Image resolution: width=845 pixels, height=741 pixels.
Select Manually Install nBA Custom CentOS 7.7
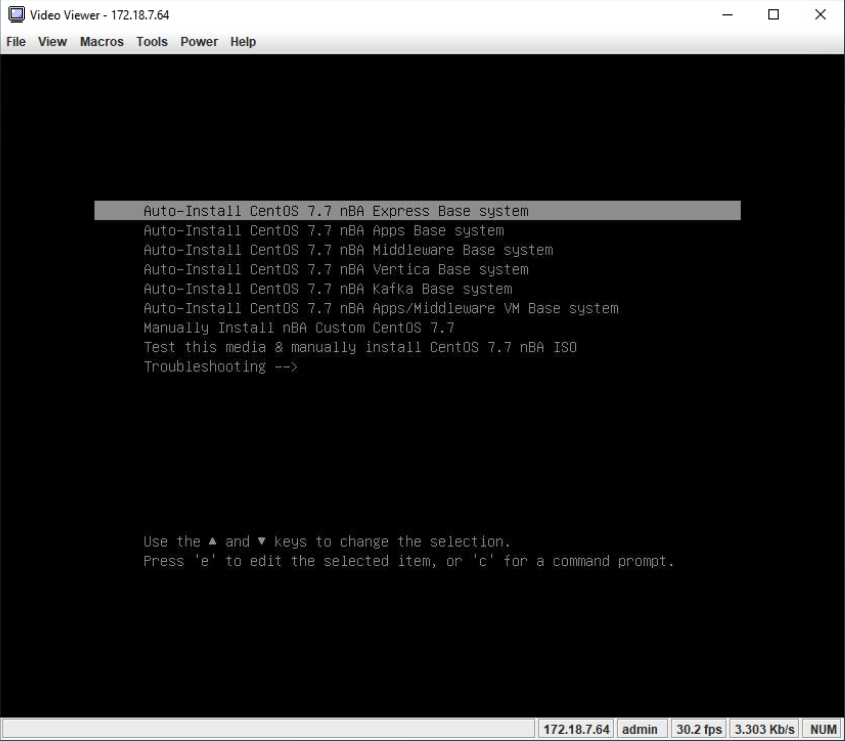tap(299, 328)
